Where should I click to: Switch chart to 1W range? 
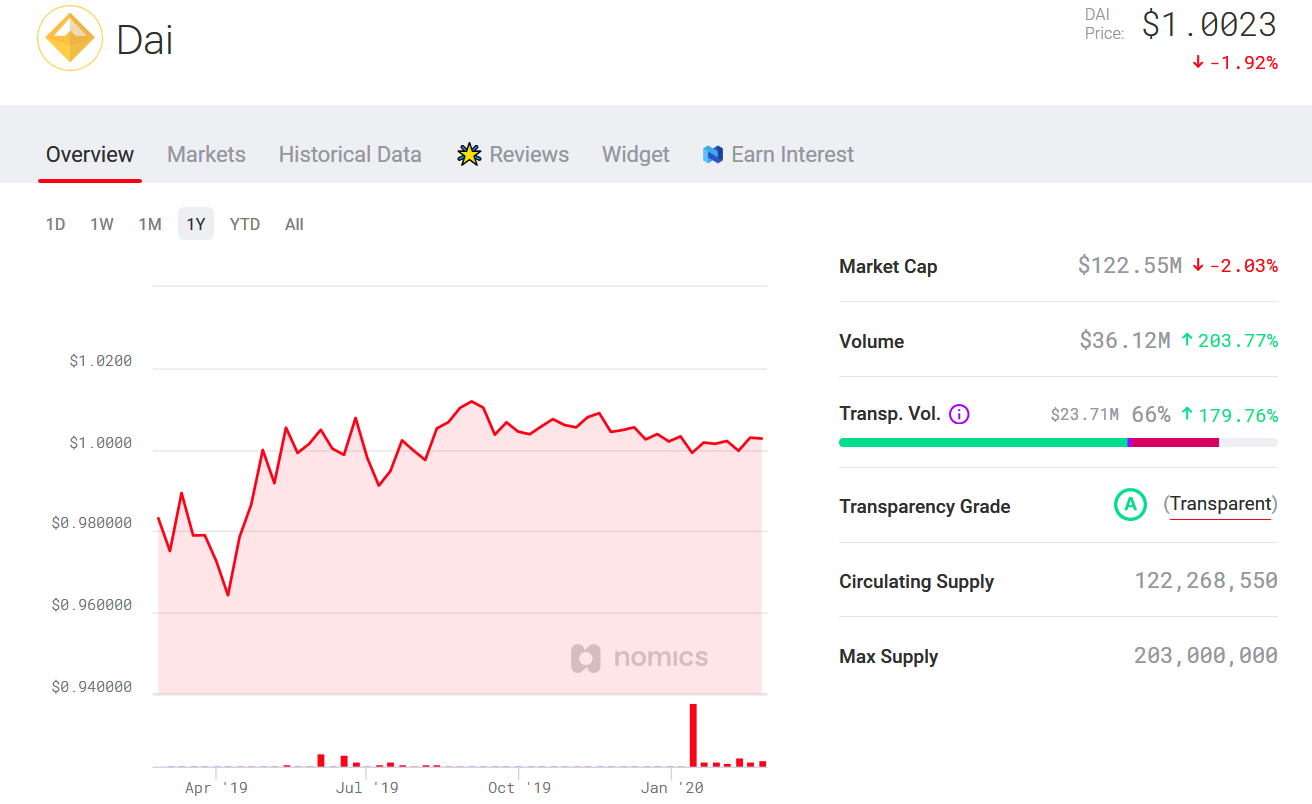[102, 224]
